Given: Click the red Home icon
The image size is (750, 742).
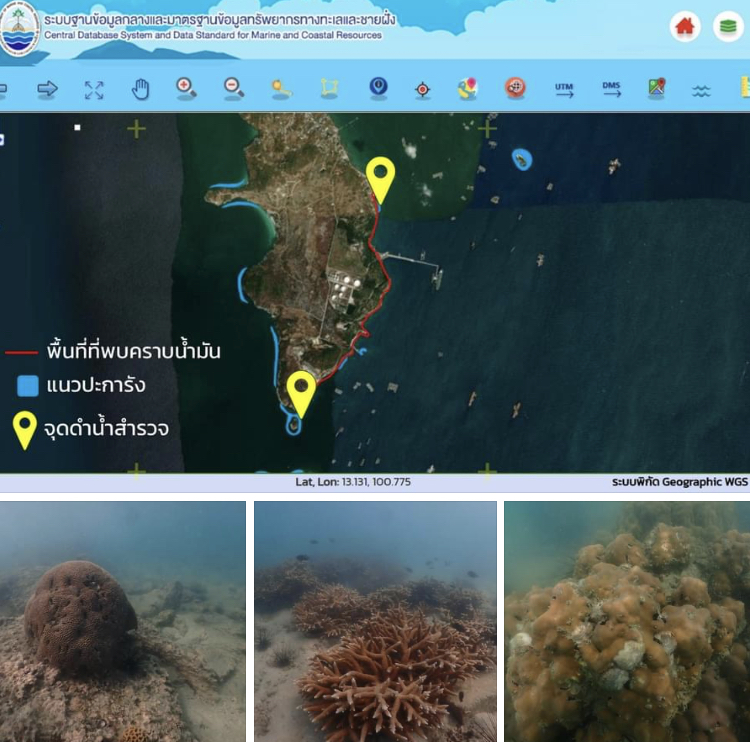Looking at the screenshot, I should click(x=685, y=26).
